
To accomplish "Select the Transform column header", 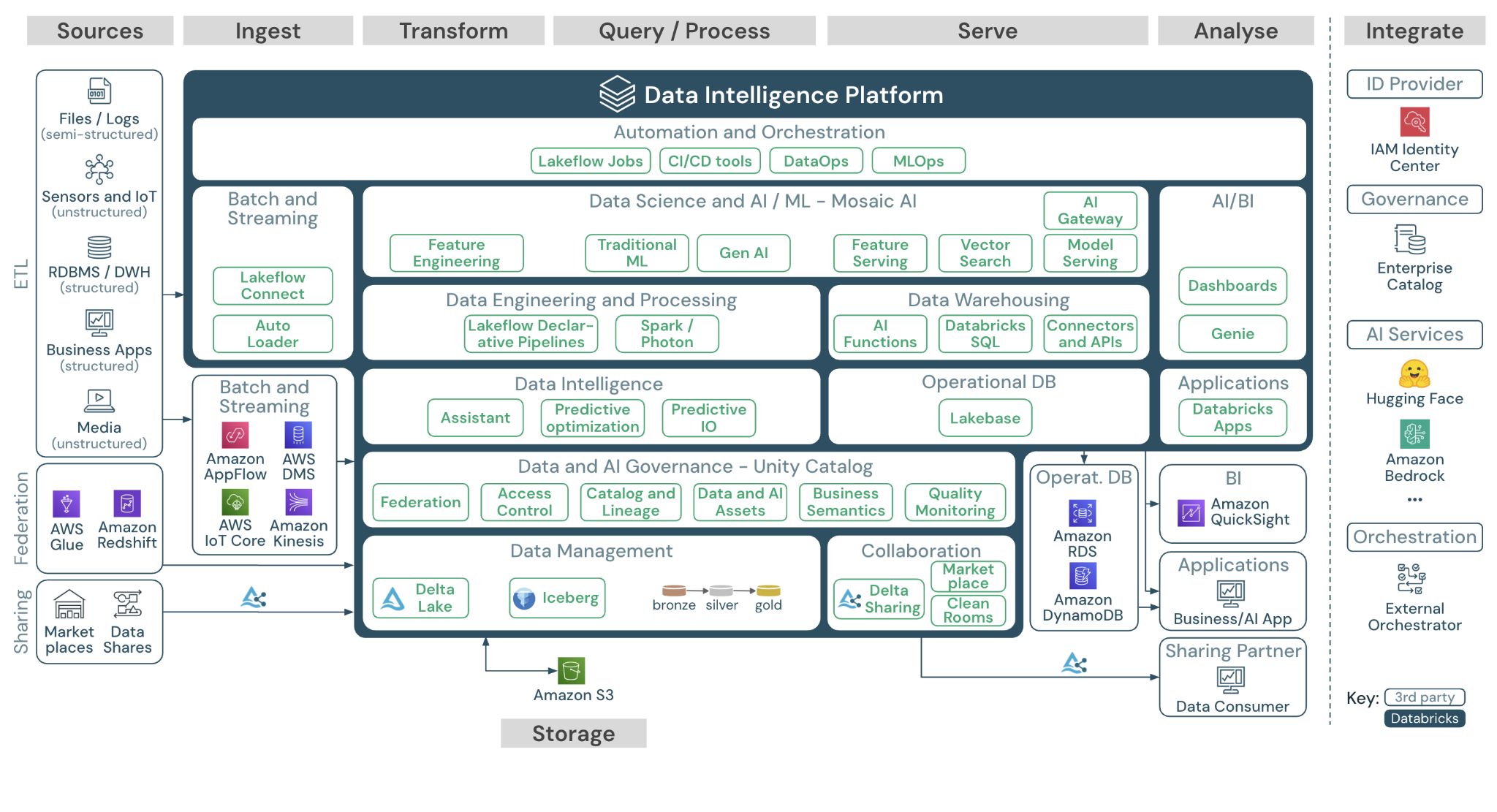I will [453, 31].
